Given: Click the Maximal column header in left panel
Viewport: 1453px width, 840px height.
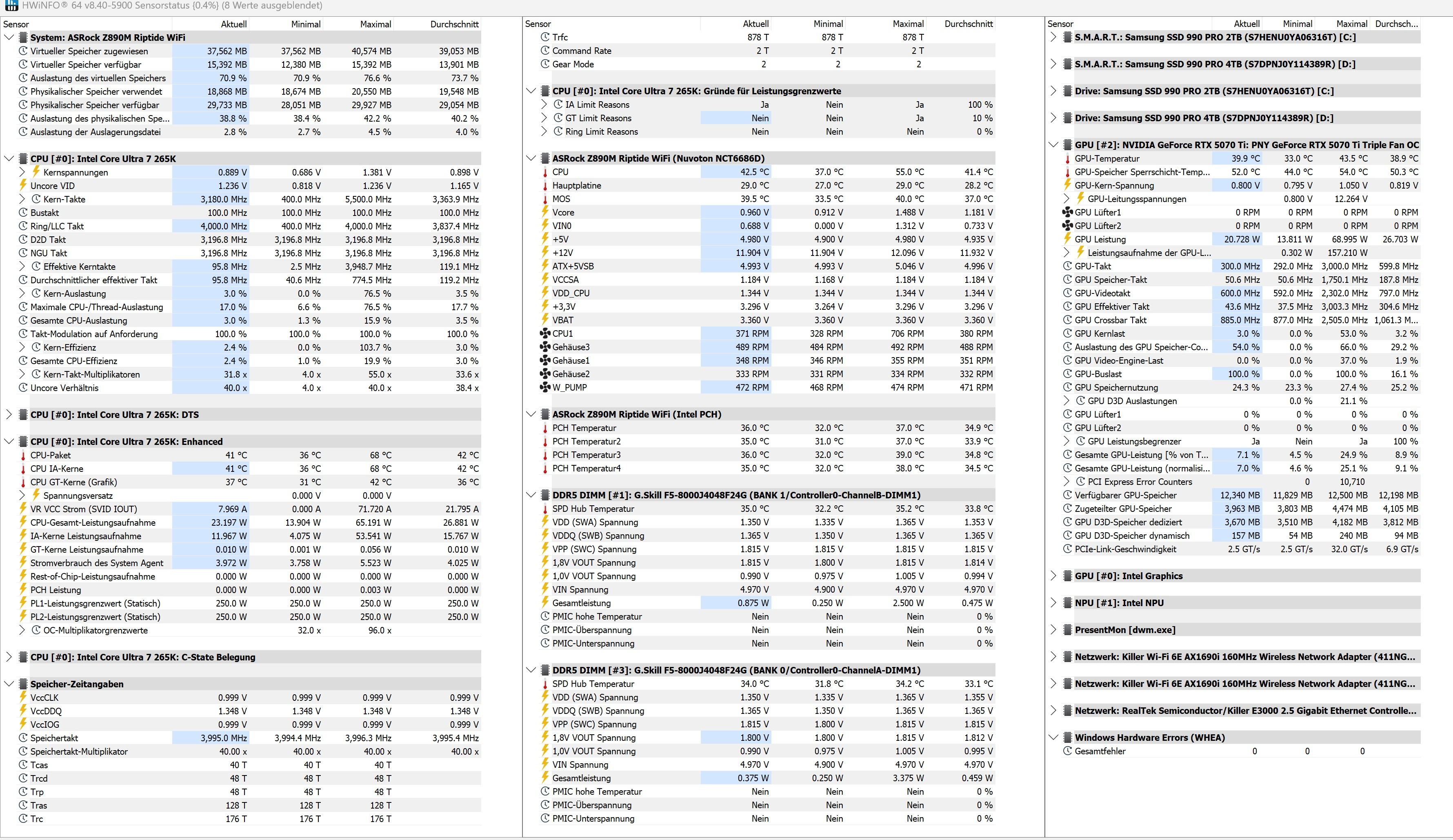Looking at the screenshot, I should click(x=375, y=24).
